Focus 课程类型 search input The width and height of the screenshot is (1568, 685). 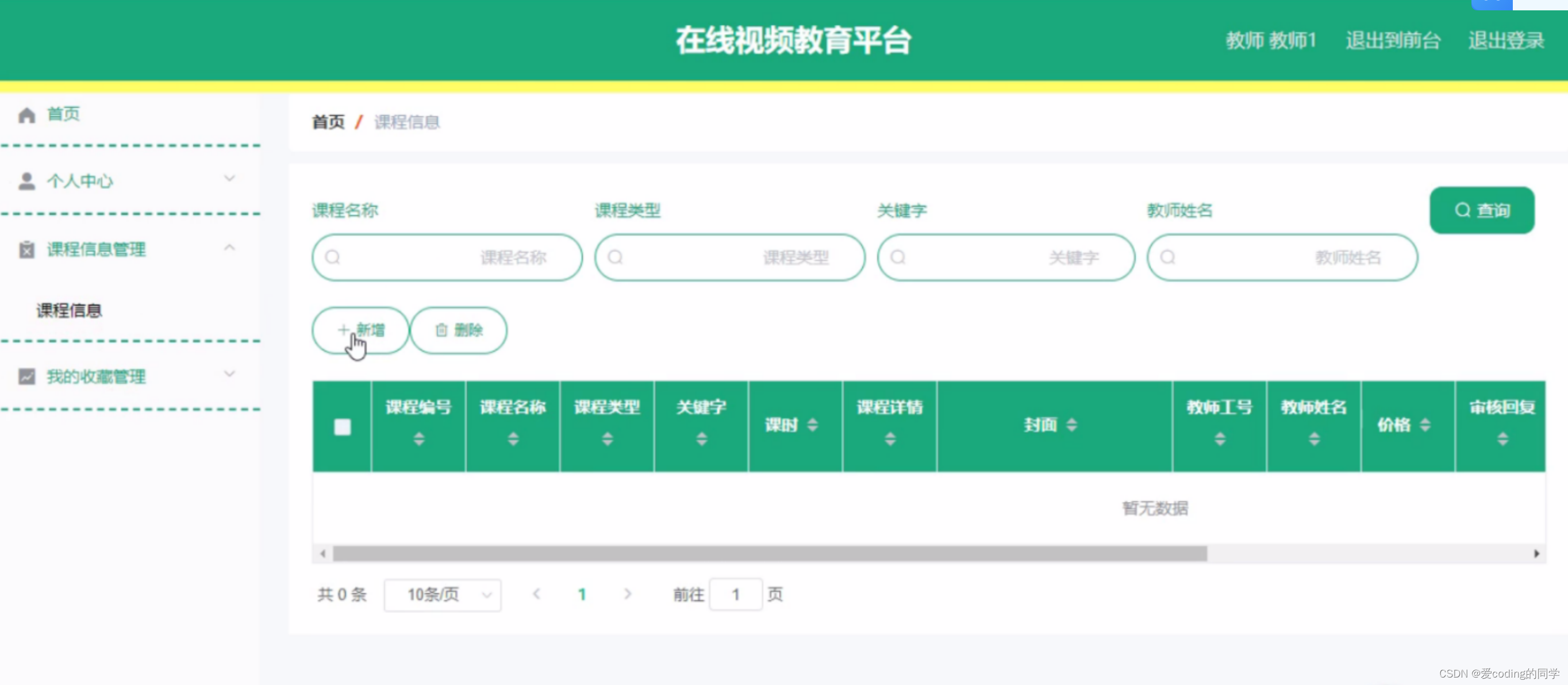(x=729, y=257)
